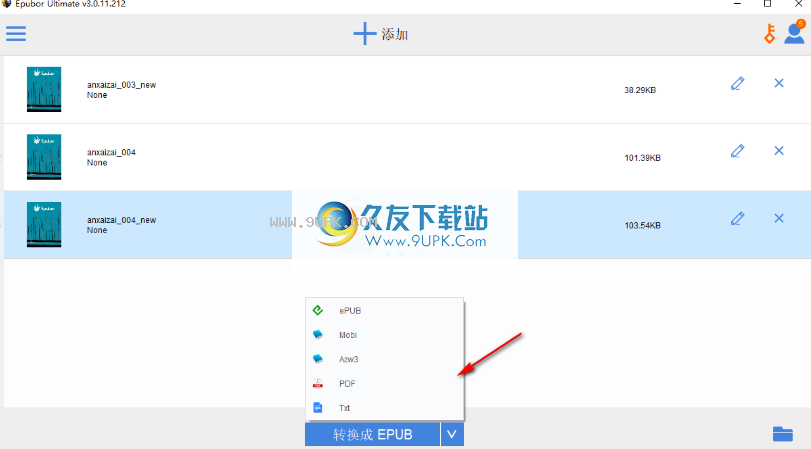Image resolution: width=811 pixels, height=449 pixels.
Task: Edit metadata of anxaizai_004_new
Action: pos(738,218)
